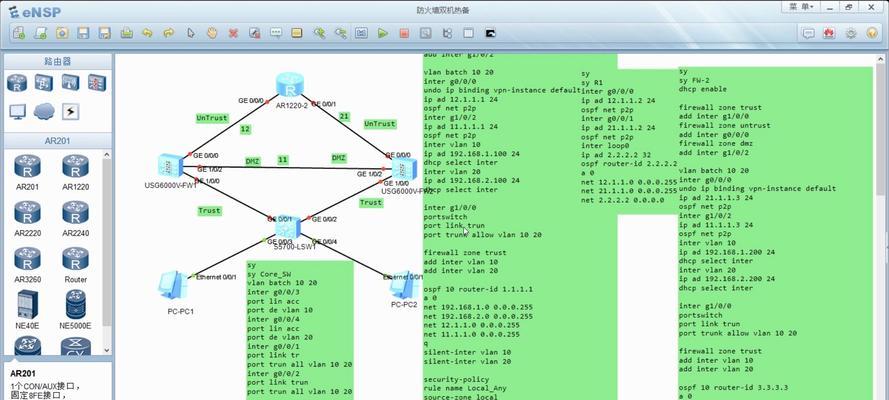Click the 'sy Core_SW' config note text
The image size is (889, 400).
click(269, 274)
